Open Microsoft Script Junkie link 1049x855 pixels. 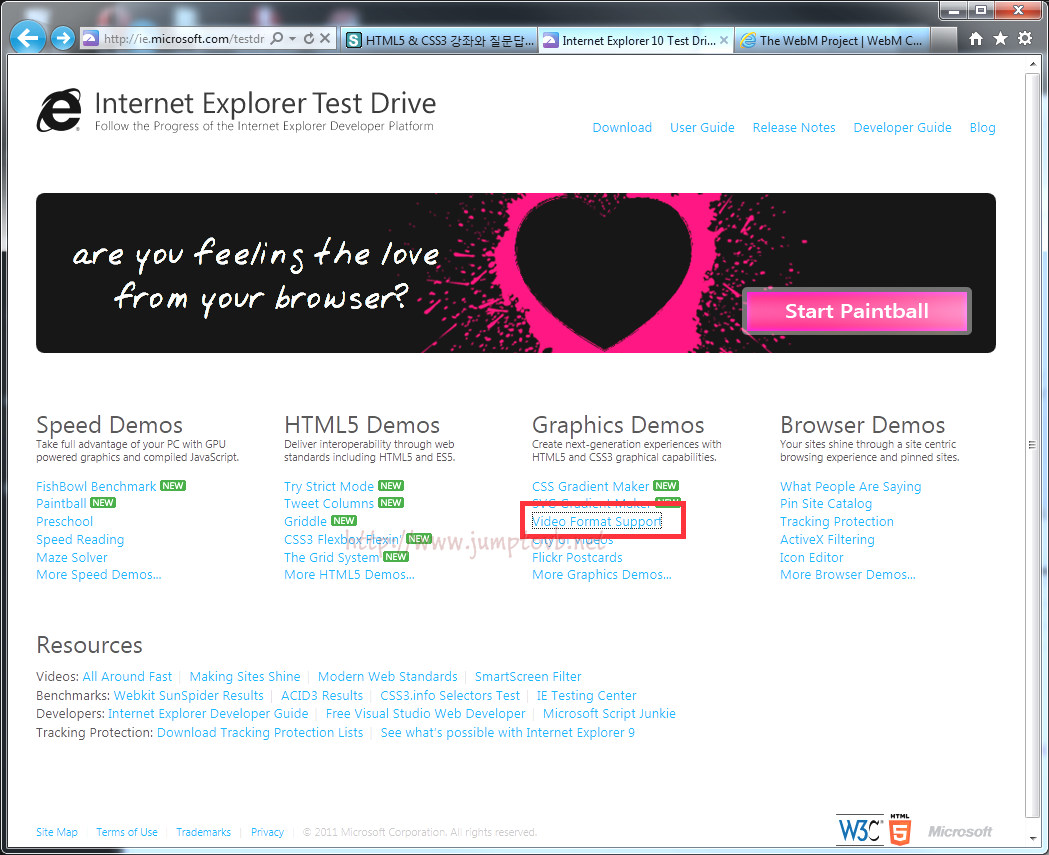pyautogui.click(x=609, y=714)
